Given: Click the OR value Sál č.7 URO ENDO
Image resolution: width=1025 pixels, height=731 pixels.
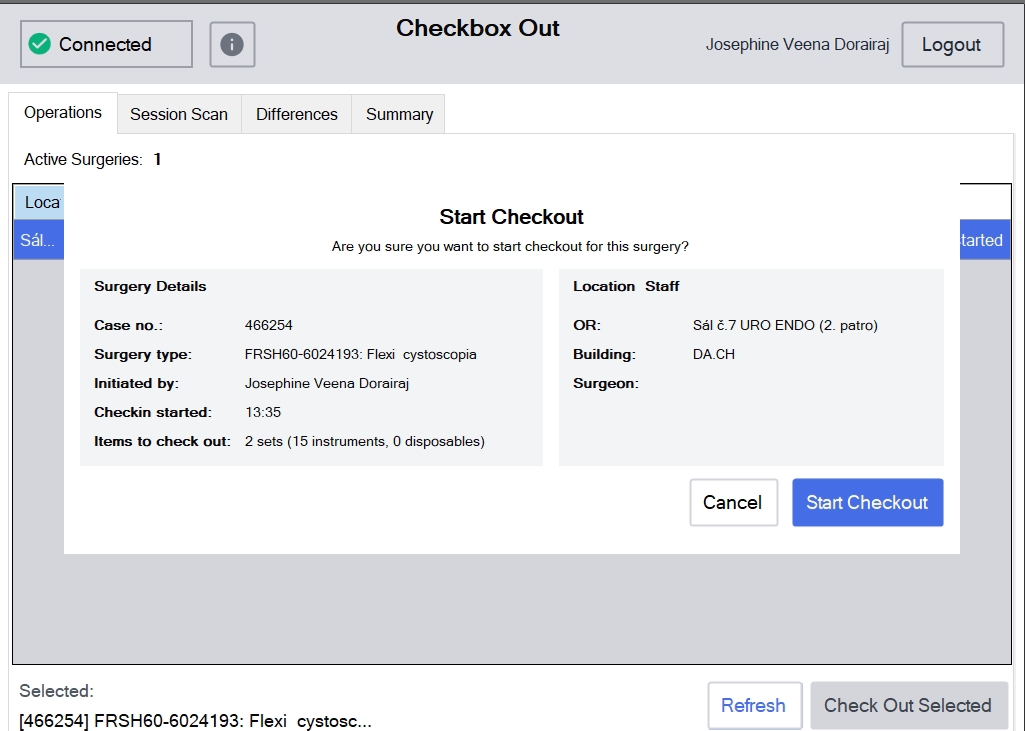Looking at the screenshot, I should tap(785, 325).
